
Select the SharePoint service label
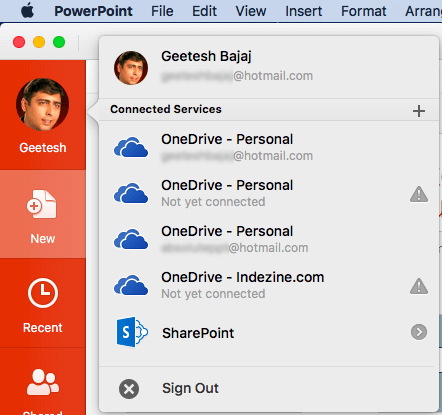click(198, 333)
